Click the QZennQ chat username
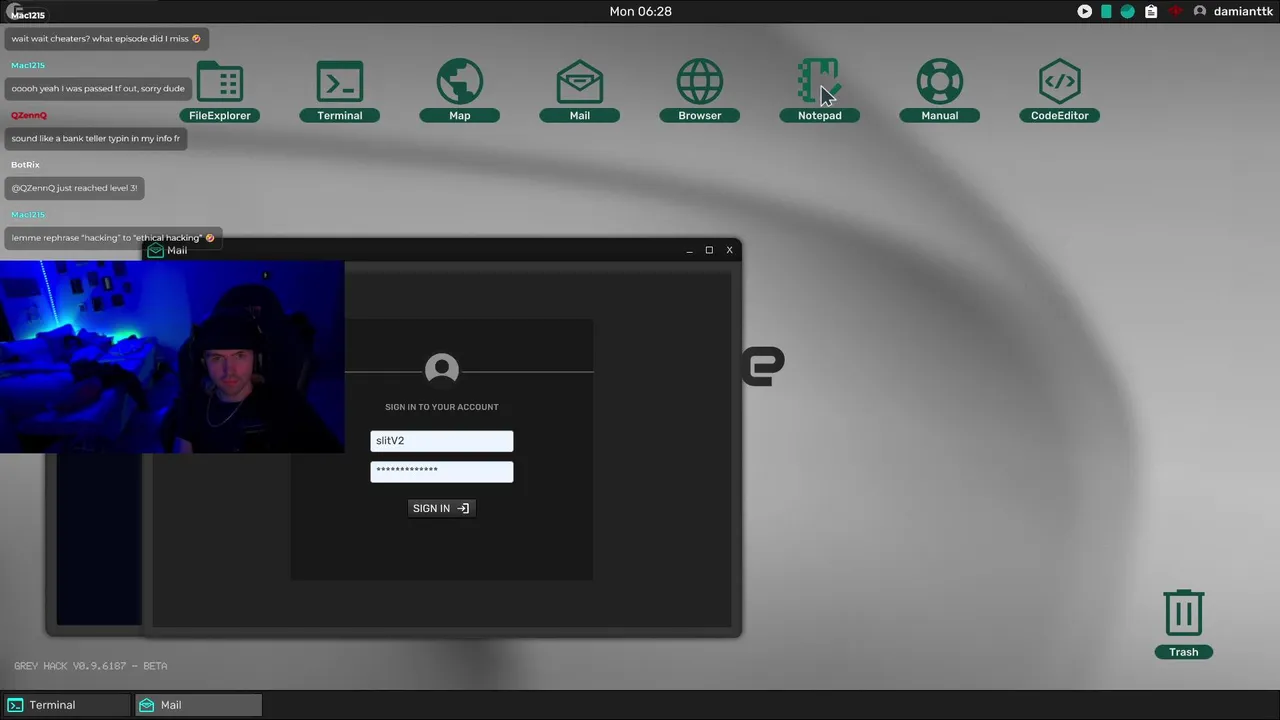The image size is (1280, 720). pos(29,115)
